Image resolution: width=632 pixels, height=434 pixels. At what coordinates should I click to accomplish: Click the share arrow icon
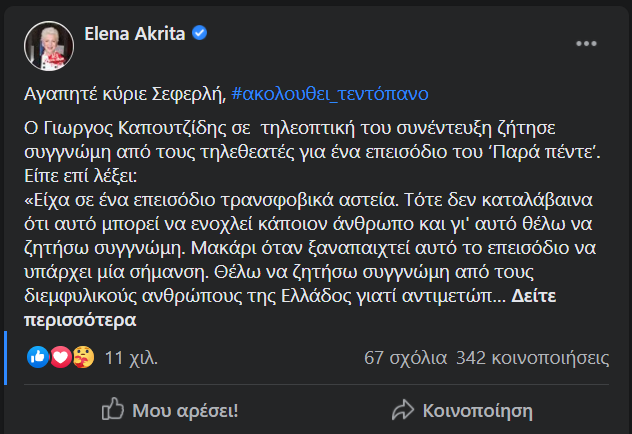(x=402, y=410)
